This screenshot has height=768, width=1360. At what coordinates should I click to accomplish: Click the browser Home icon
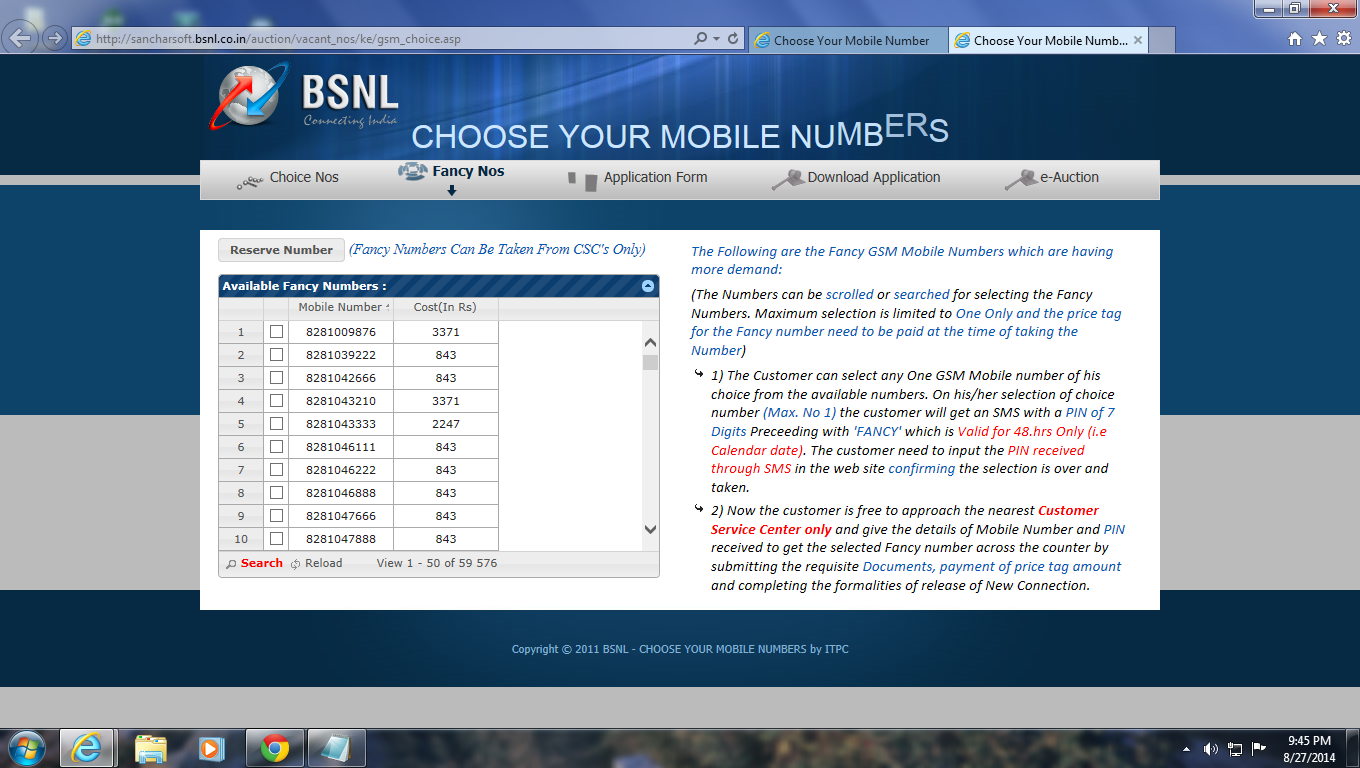1295,39
